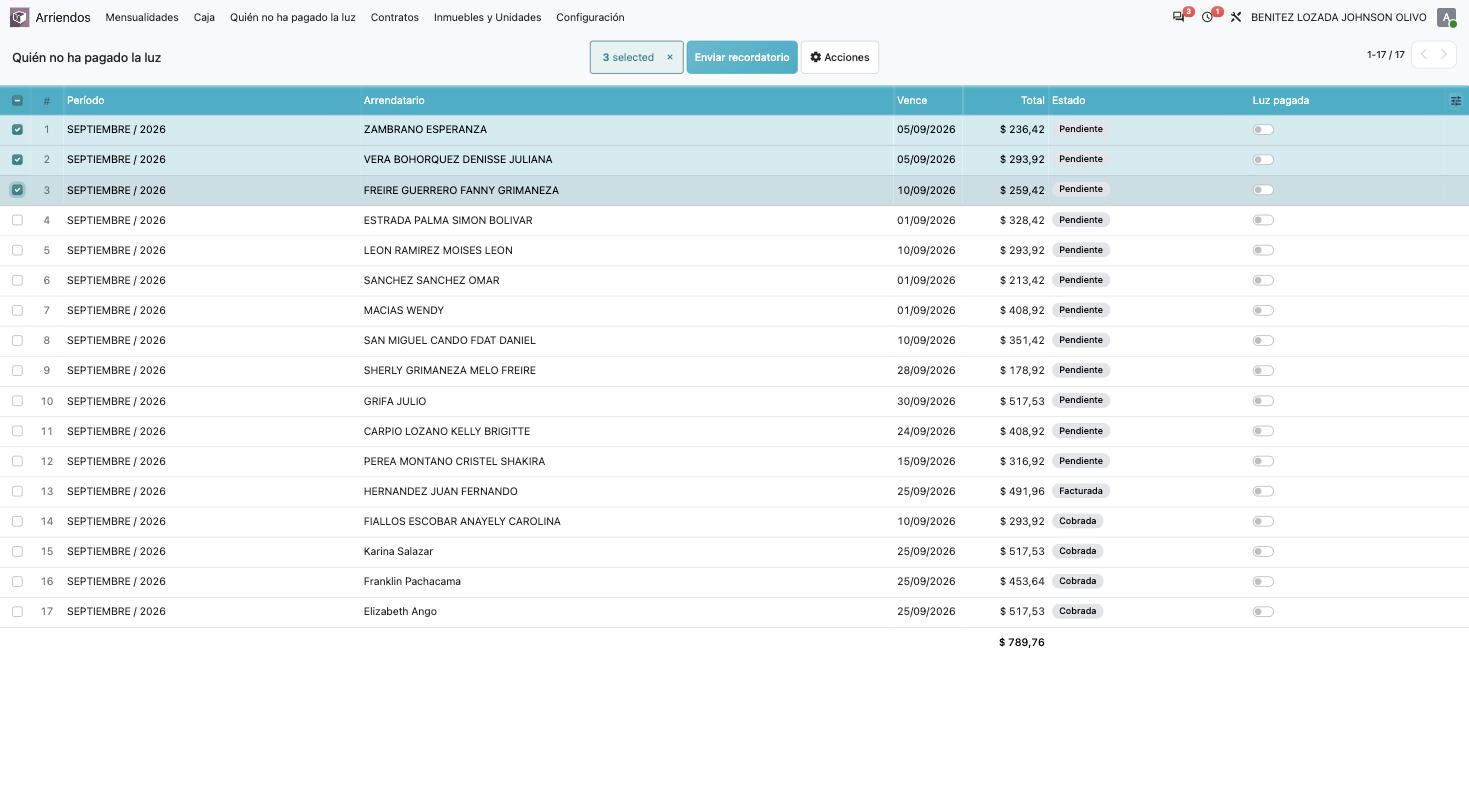Image resolution: width=1469 pixels, height=812 pixels.
Task: Go to the previous page arrow
Action: 1423,54
